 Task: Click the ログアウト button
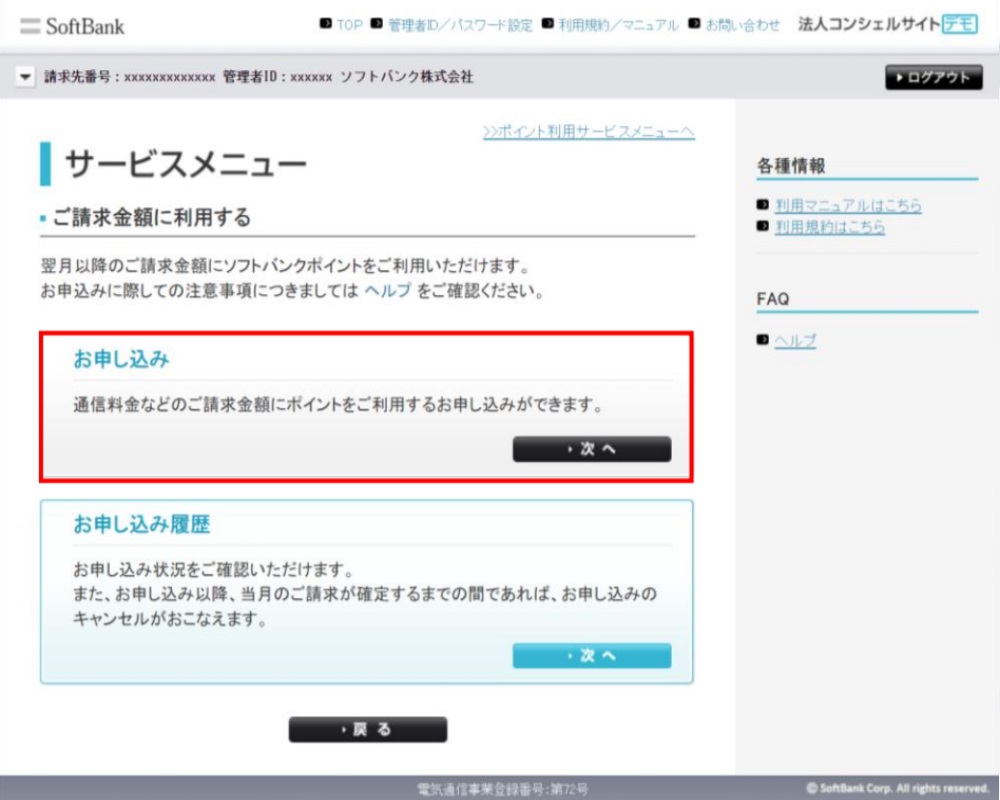coord(932,77)
